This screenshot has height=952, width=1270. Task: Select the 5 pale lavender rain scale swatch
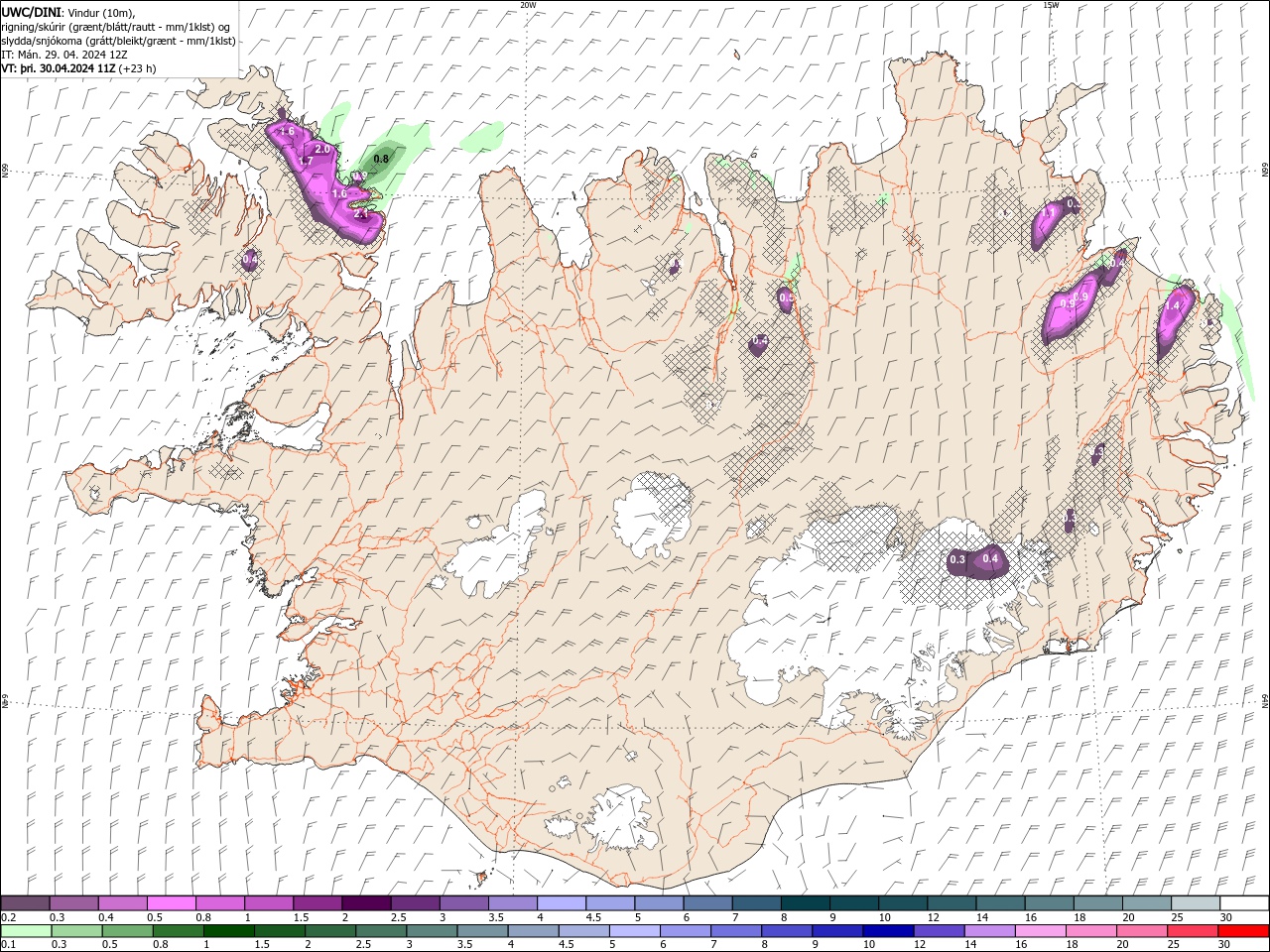[x=634, y=931]
